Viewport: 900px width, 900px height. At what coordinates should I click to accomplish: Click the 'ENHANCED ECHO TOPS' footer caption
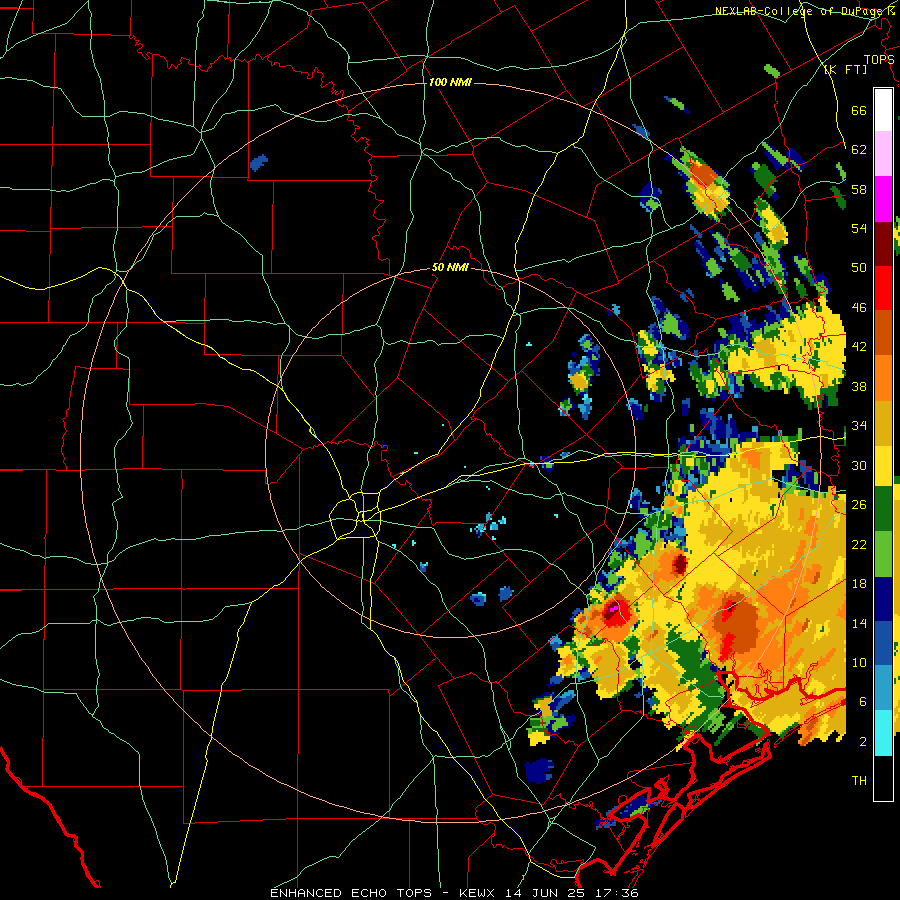coord(351,893)
